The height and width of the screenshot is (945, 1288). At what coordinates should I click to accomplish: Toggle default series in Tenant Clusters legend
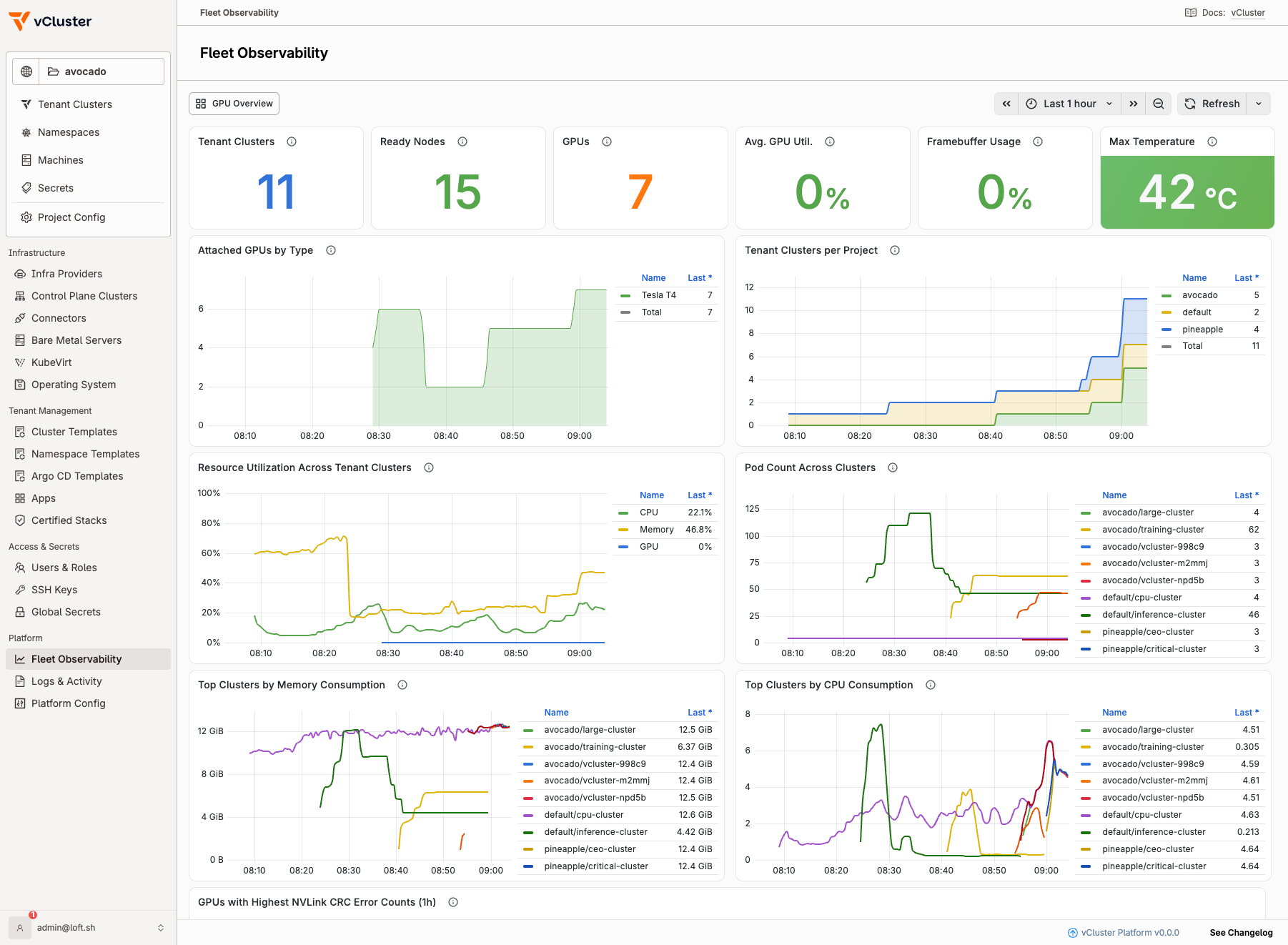[1197, 312]
